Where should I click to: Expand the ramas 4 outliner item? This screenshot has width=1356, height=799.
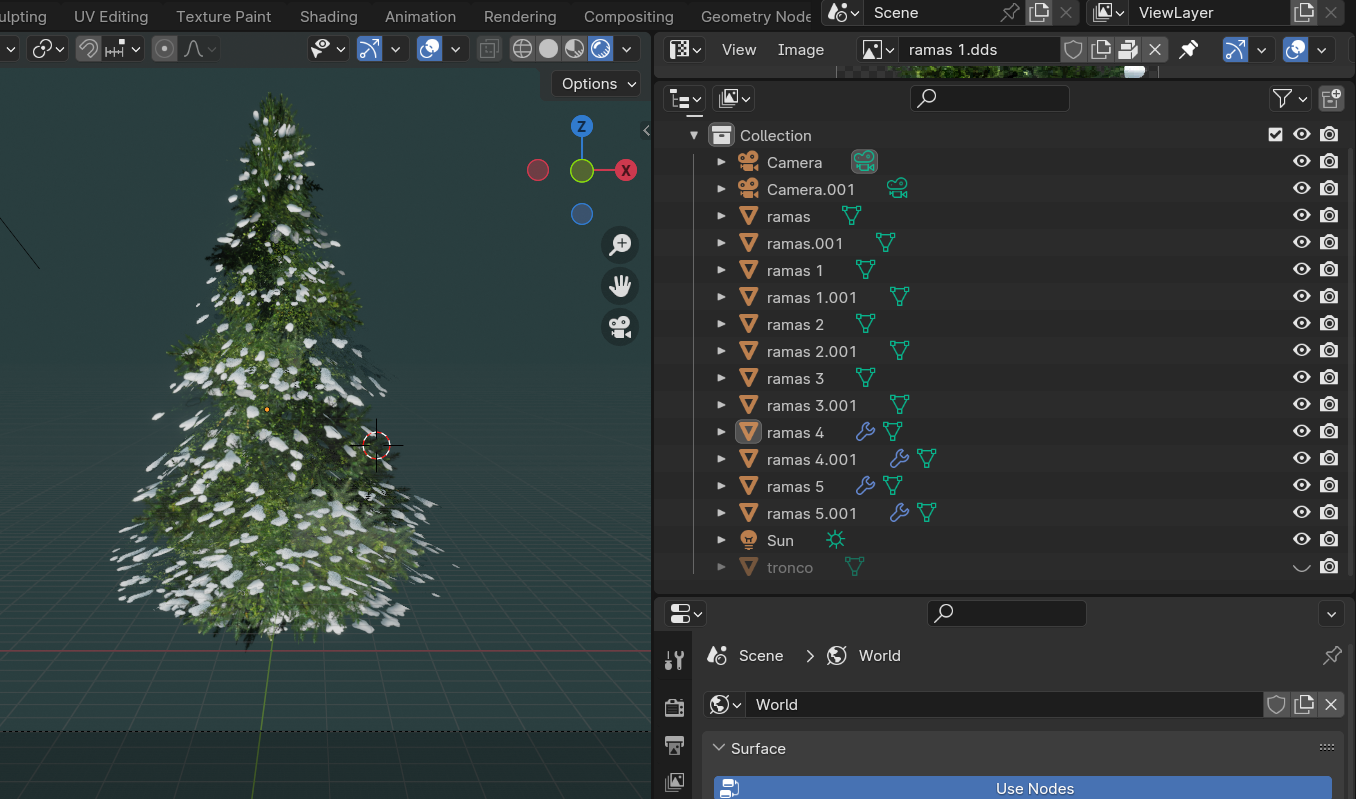tap(721, 432)
